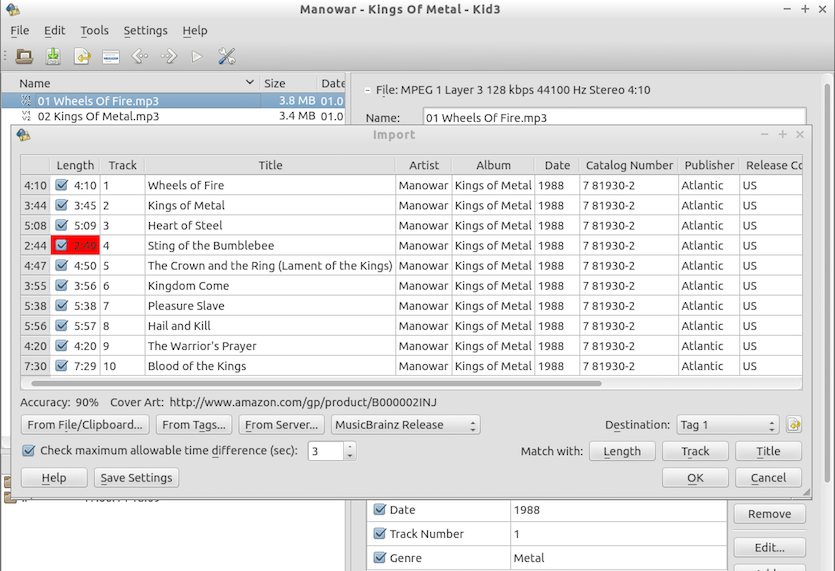The image size is (835, 571).
Task: Uncheck The Crown and the Ring checkbox
Action: (62, 265)
